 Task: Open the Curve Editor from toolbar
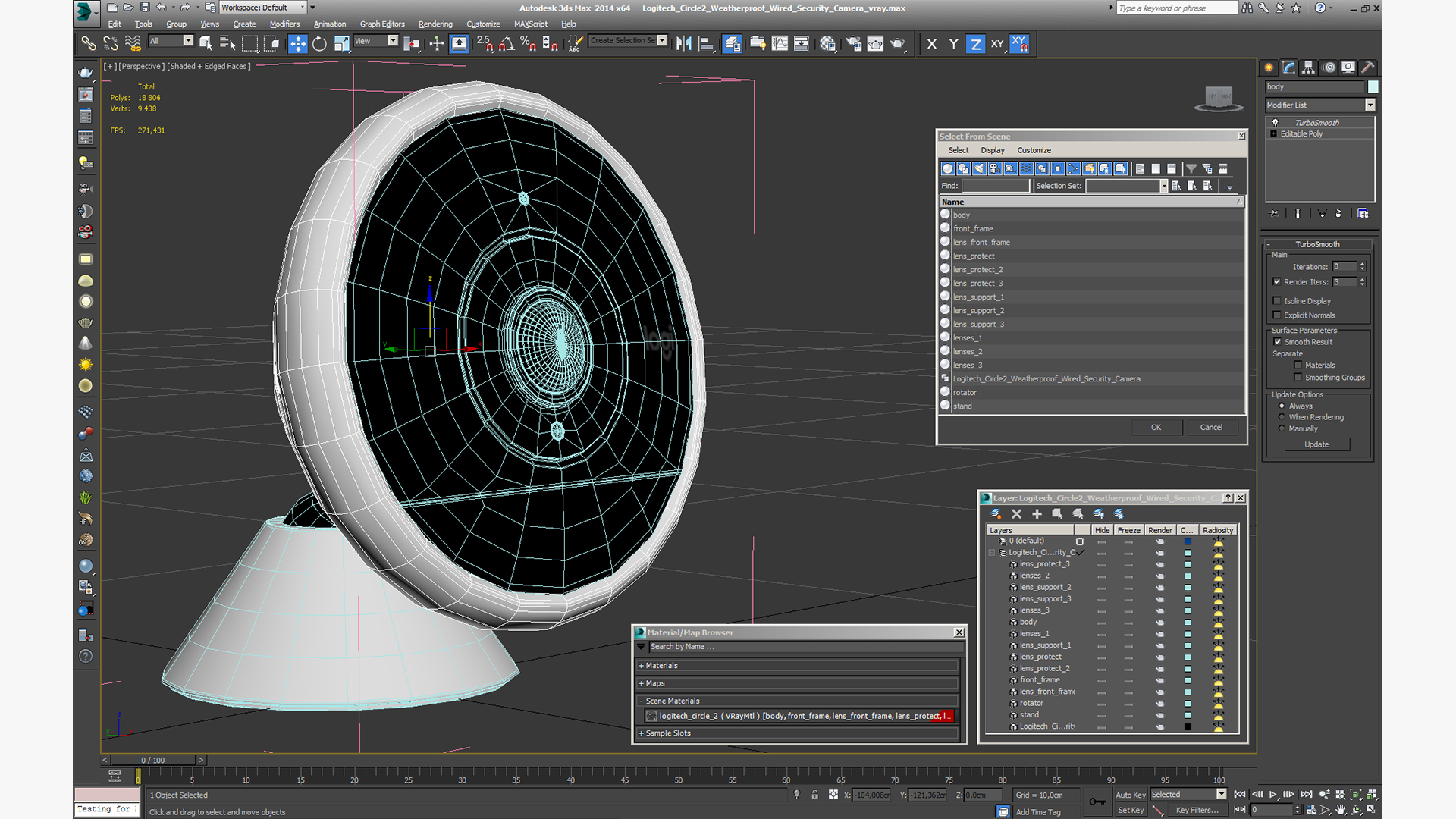pyautogui.click(x=779, y=44)
